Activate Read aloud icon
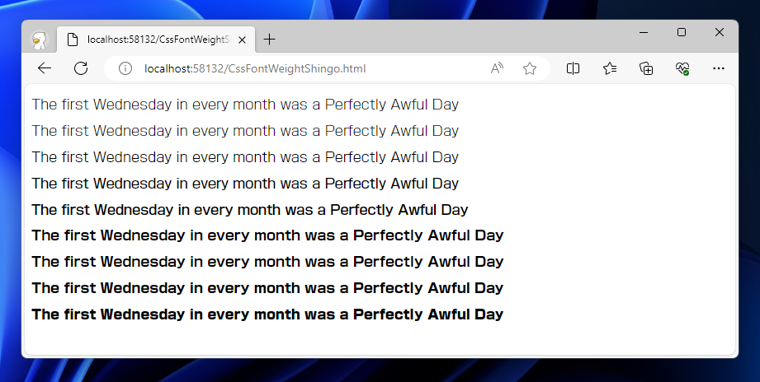The height and width of the screenshot is (382, 760). click(x=497, y=68)
